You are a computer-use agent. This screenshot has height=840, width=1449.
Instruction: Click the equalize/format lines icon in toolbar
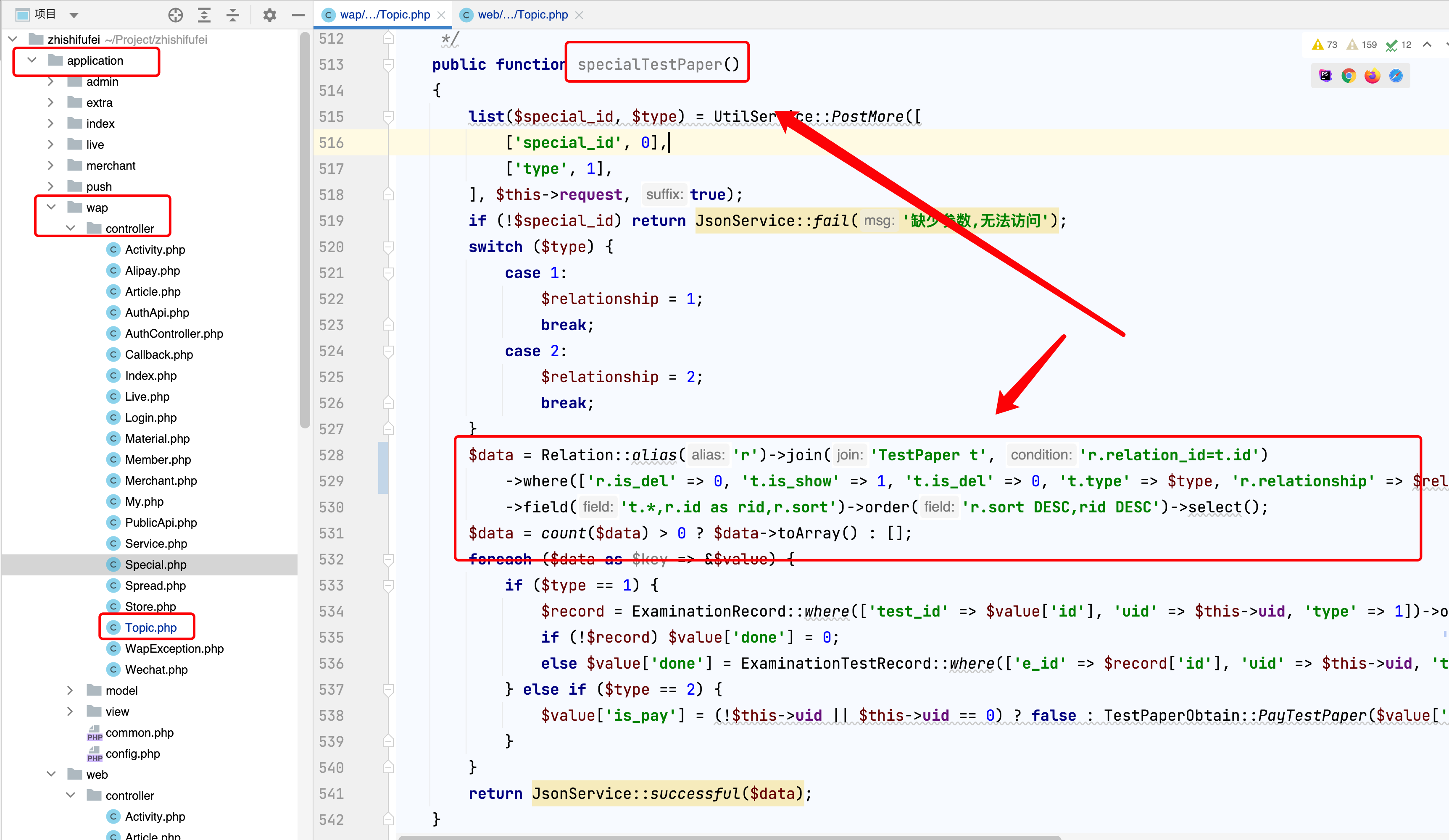[x=233, y=14]
